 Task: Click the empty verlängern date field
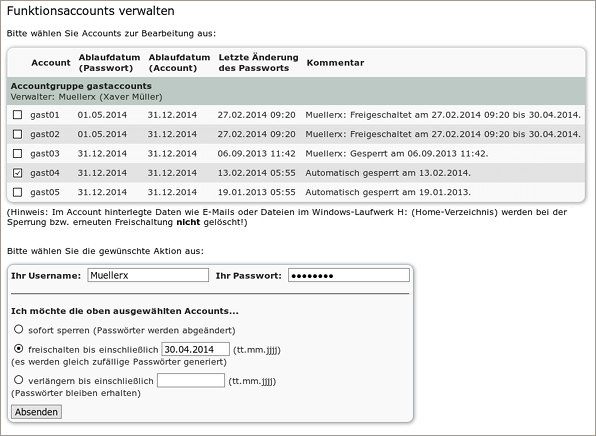coord(191,380)
